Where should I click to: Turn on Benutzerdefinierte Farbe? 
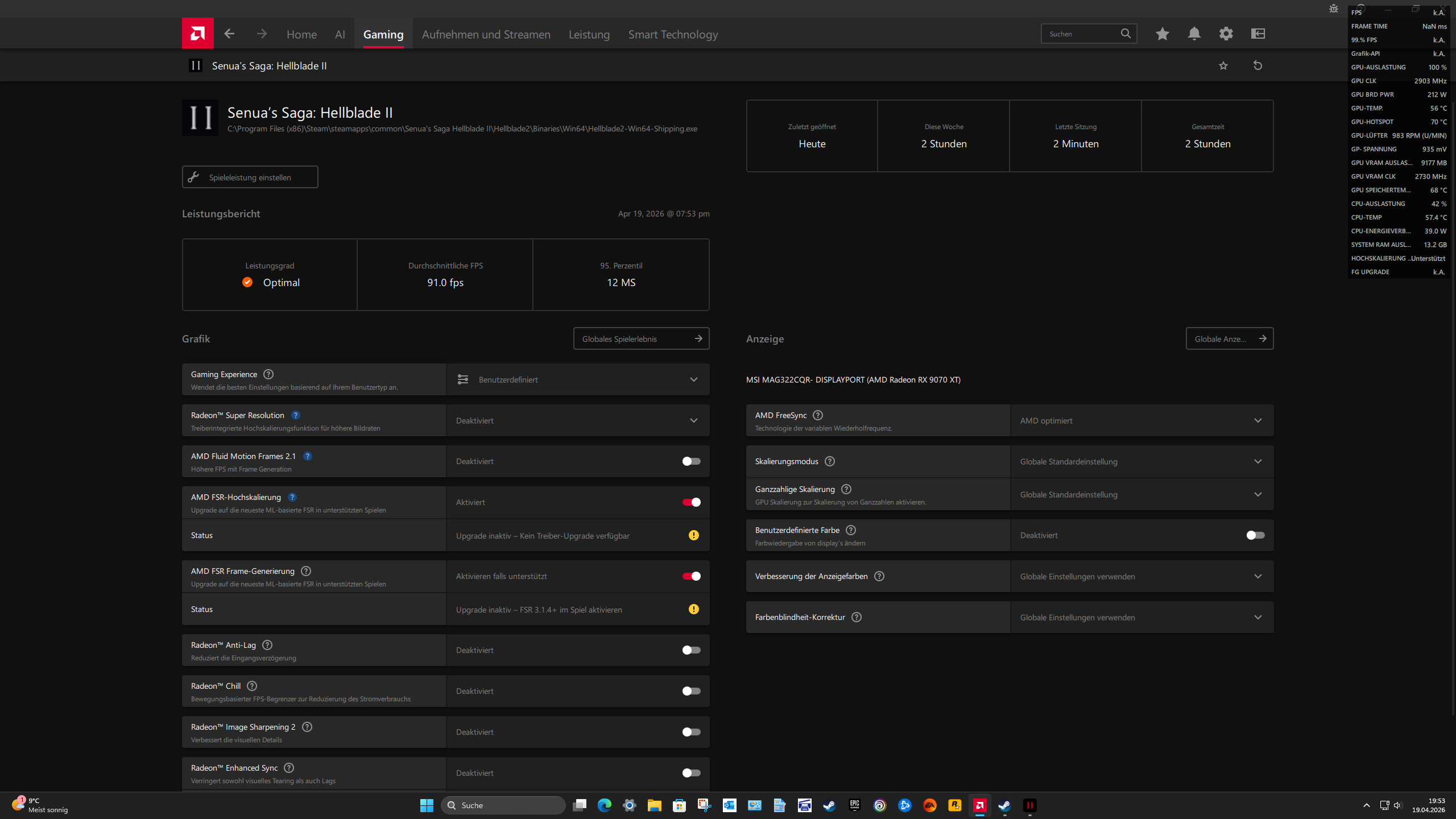tap(1255, 535)
